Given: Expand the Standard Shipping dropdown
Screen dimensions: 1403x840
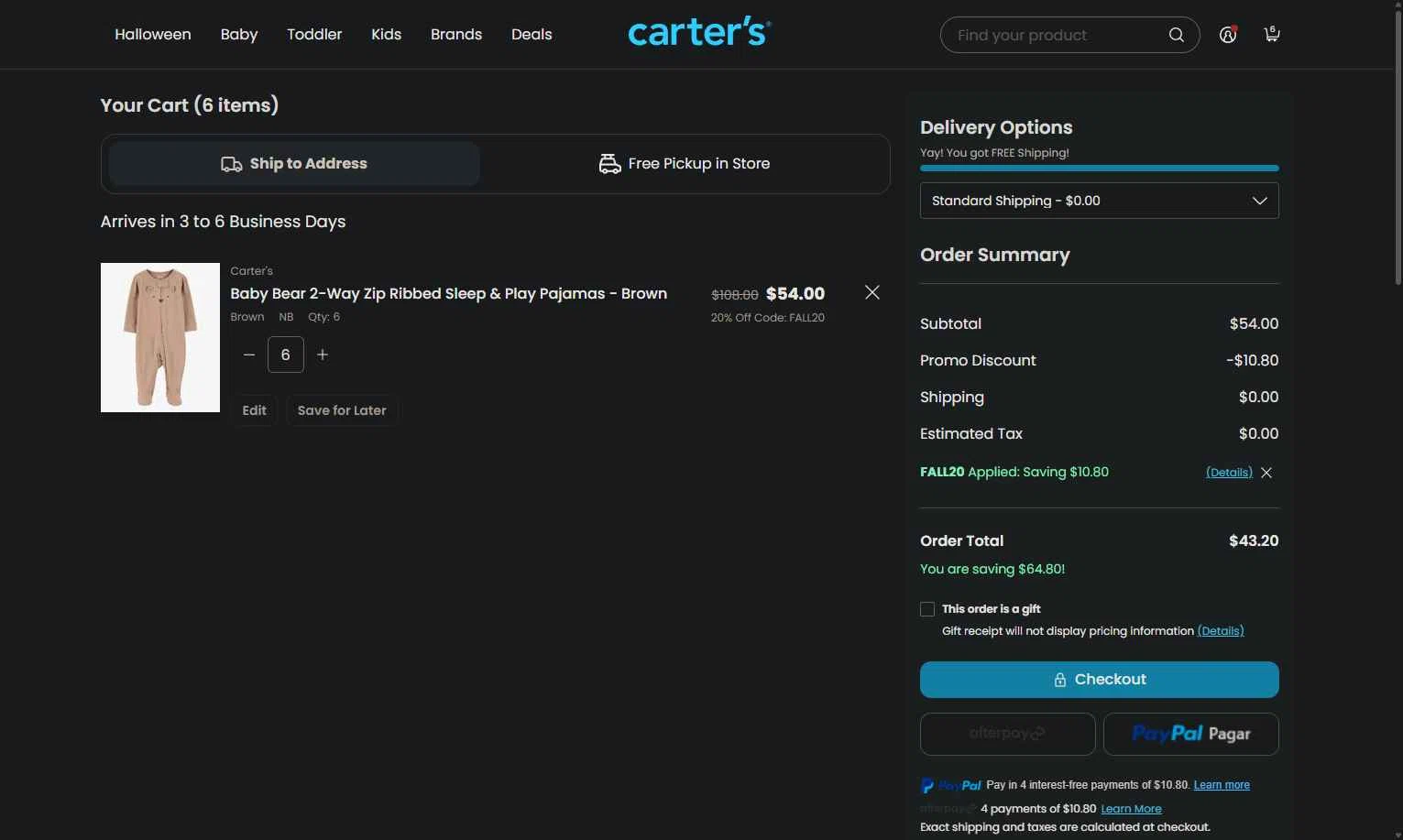Looking at the screenshot, I should click(1100, 201).
